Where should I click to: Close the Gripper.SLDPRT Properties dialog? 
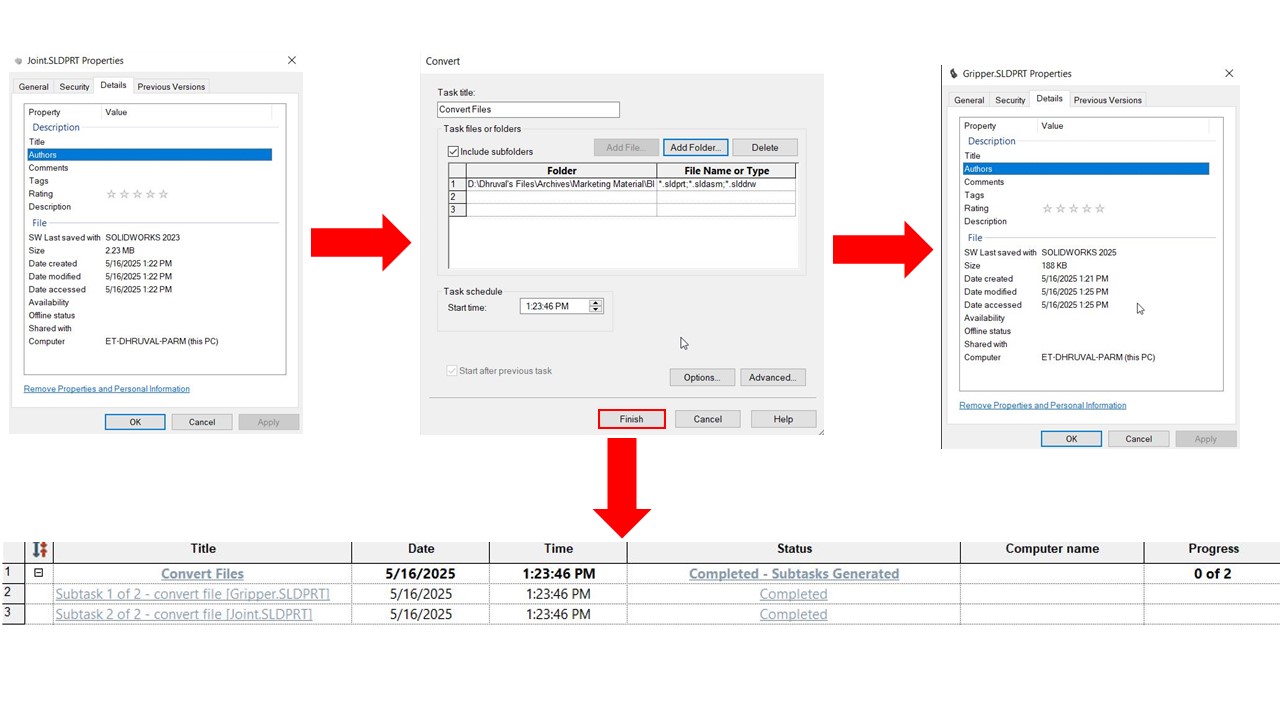coord(1229,74)
